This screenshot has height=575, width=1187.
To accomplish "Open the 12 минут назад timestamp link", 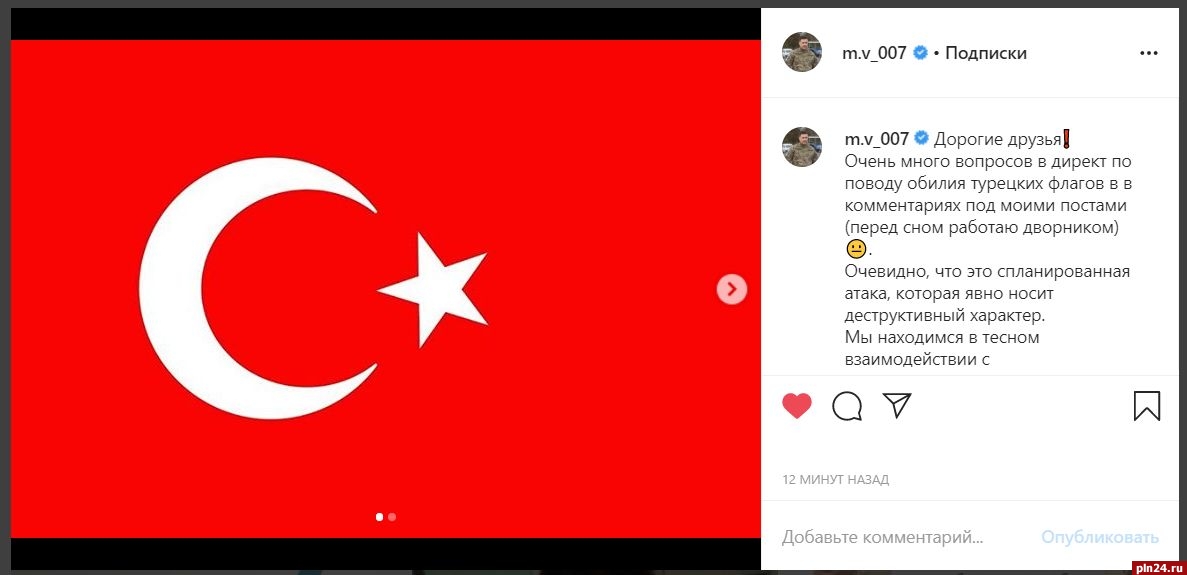I will (835, 480).
